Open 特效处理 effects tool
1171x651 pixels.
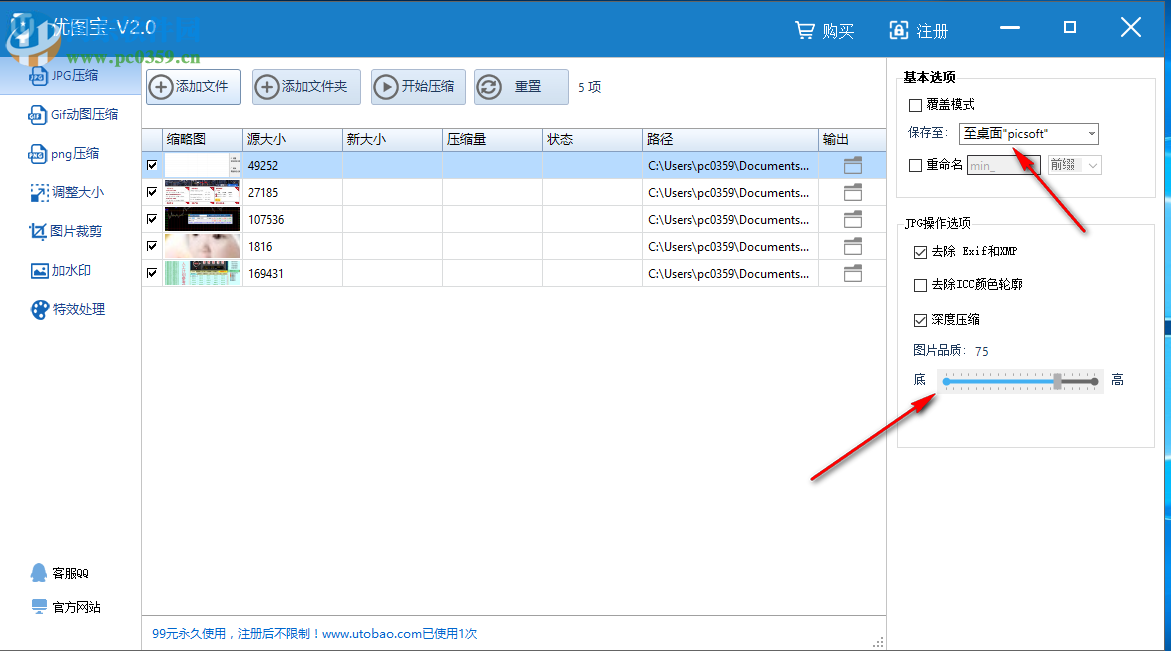click(x=67, y=309)
